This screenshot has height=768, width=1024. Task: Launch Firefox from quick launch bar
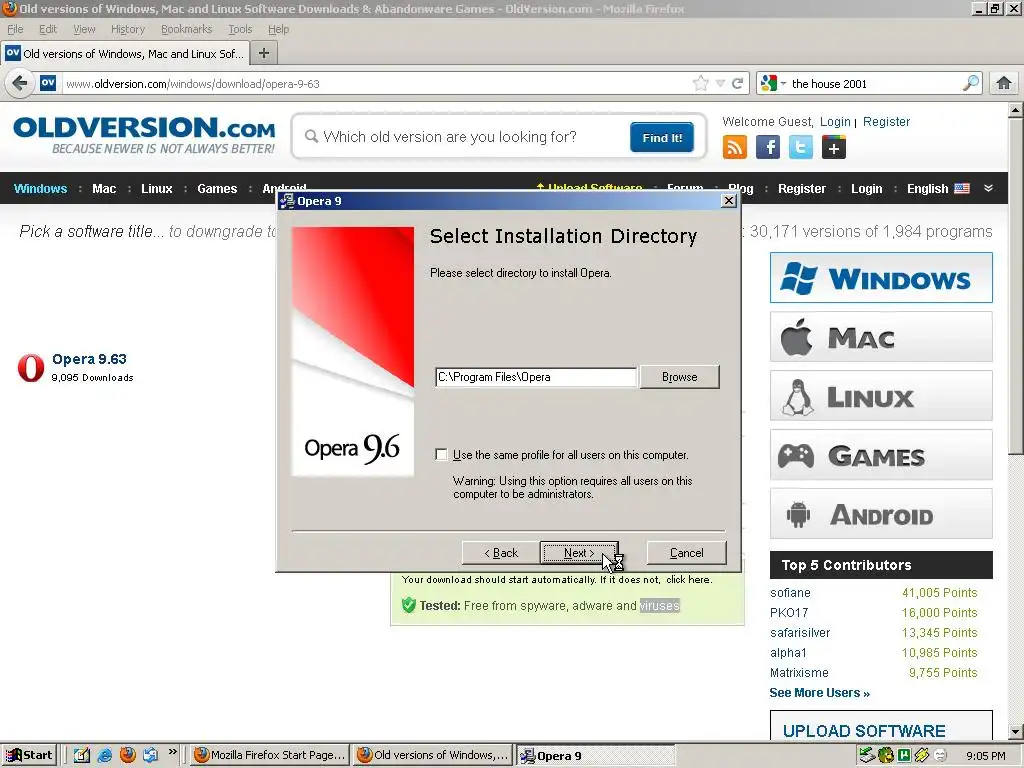[127, 755]
